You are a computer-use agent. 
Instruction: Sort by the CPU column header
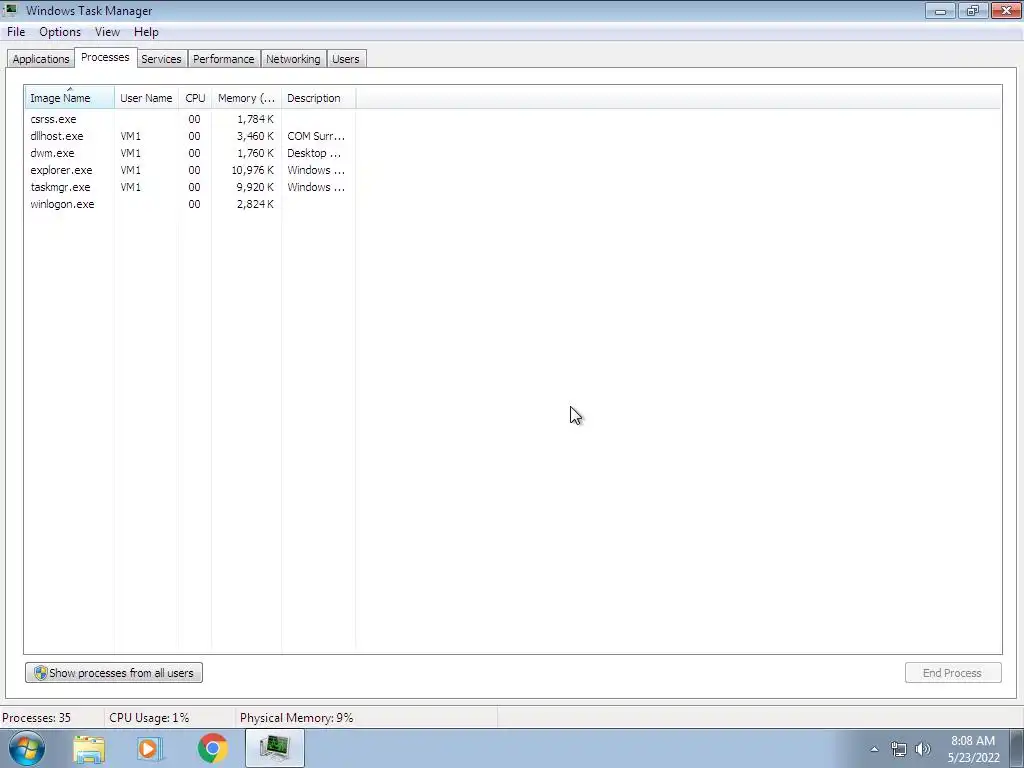195,98
